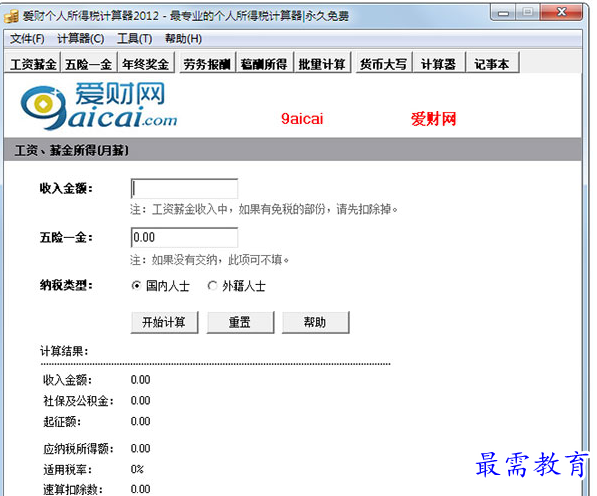Image resolution: width=597 pixels, height=496 pixels.
Task: Open the 帮助(H) menu
Action: click(x=183, y=38)
